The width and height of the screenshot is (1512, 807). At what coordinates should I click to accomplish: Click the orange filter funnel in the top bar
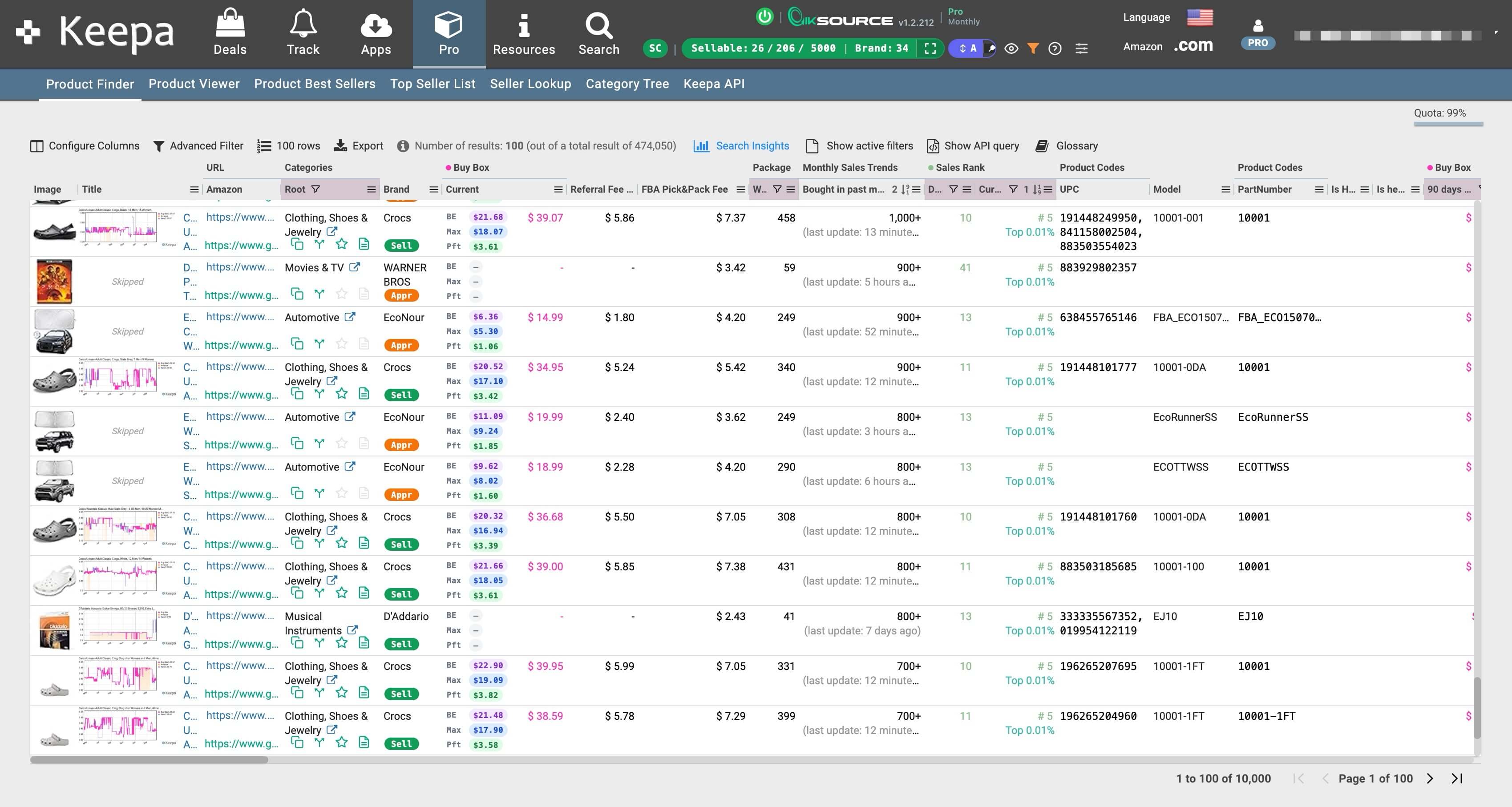coord(1034,48)
